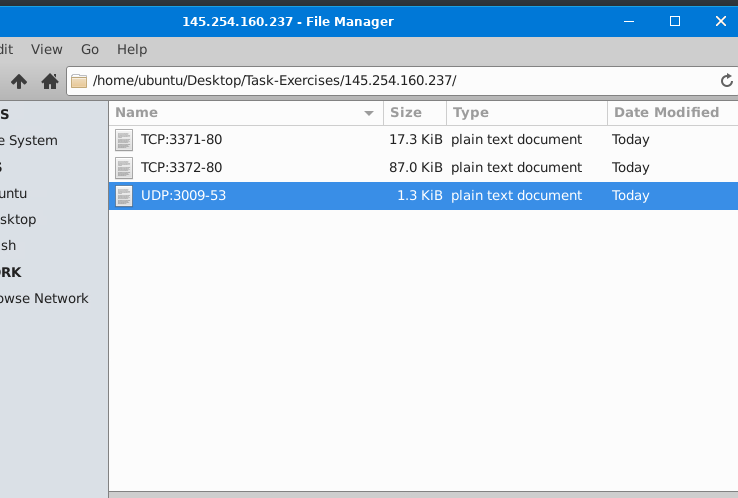Open the View menu
738x498 pixels.
(x=47, y=49)
